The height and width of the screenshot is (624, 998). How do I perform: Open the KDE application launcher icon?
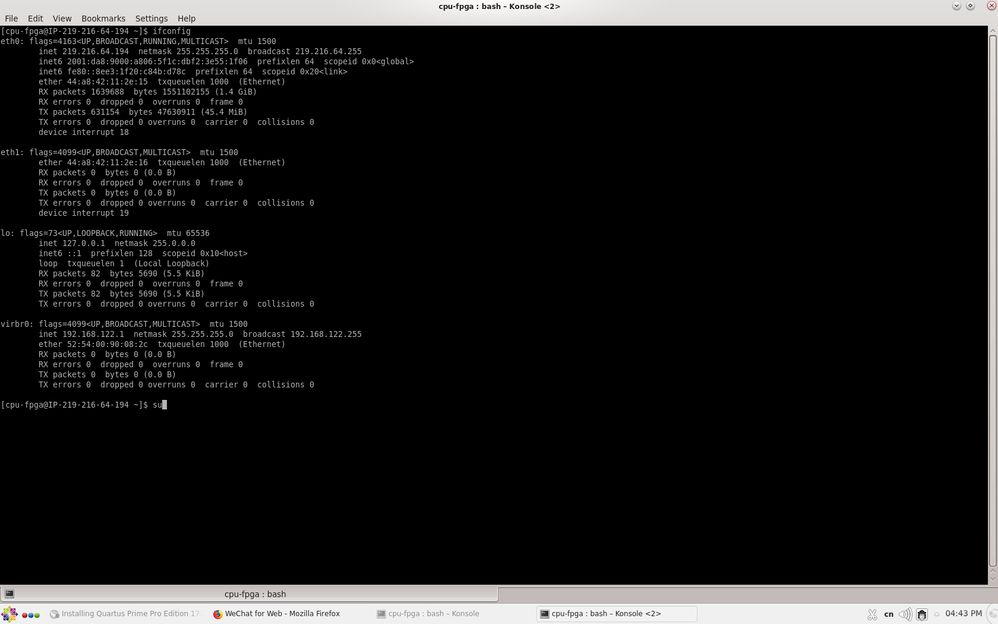pos(10,614)
